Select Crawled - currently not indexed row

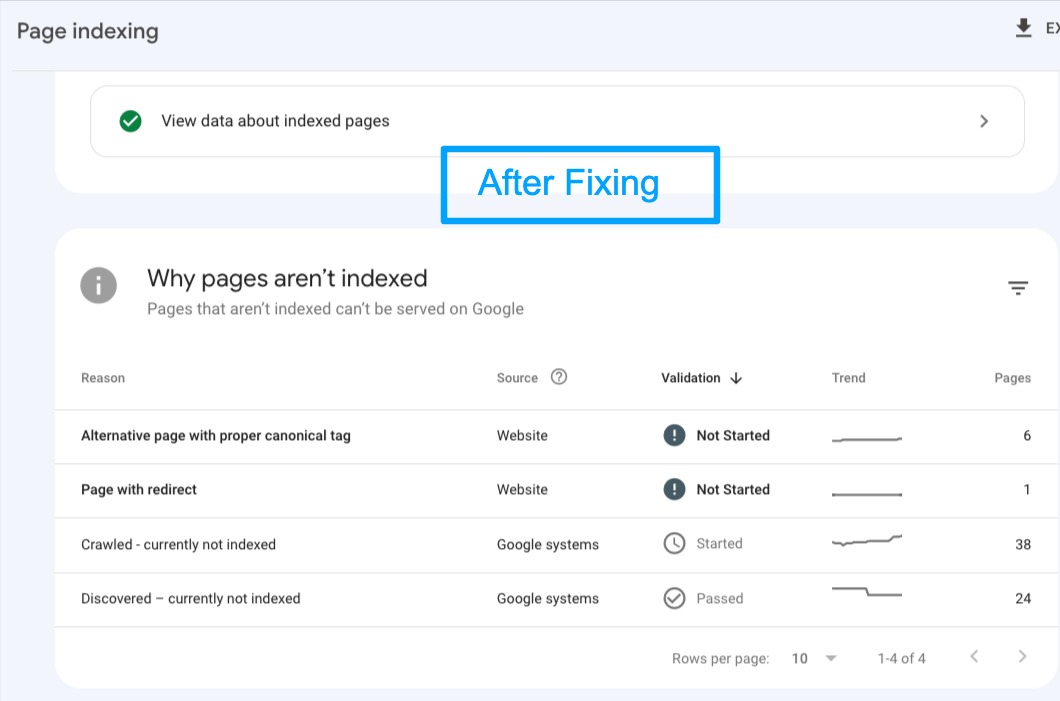point(178,544)
